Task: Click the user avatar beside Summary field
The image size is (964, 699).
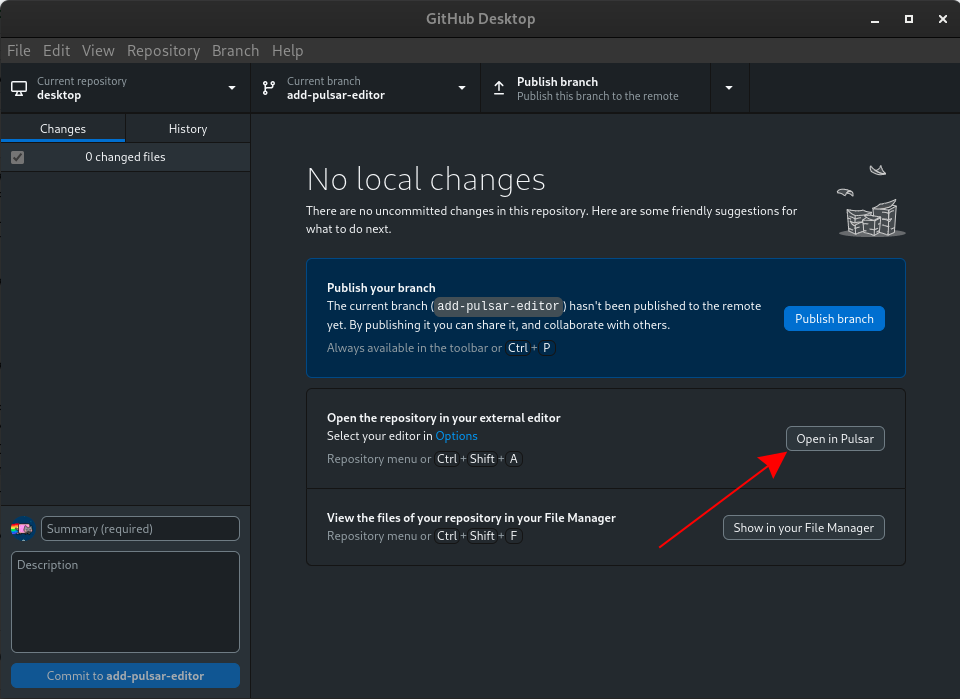Action: (x=23, y=529)
